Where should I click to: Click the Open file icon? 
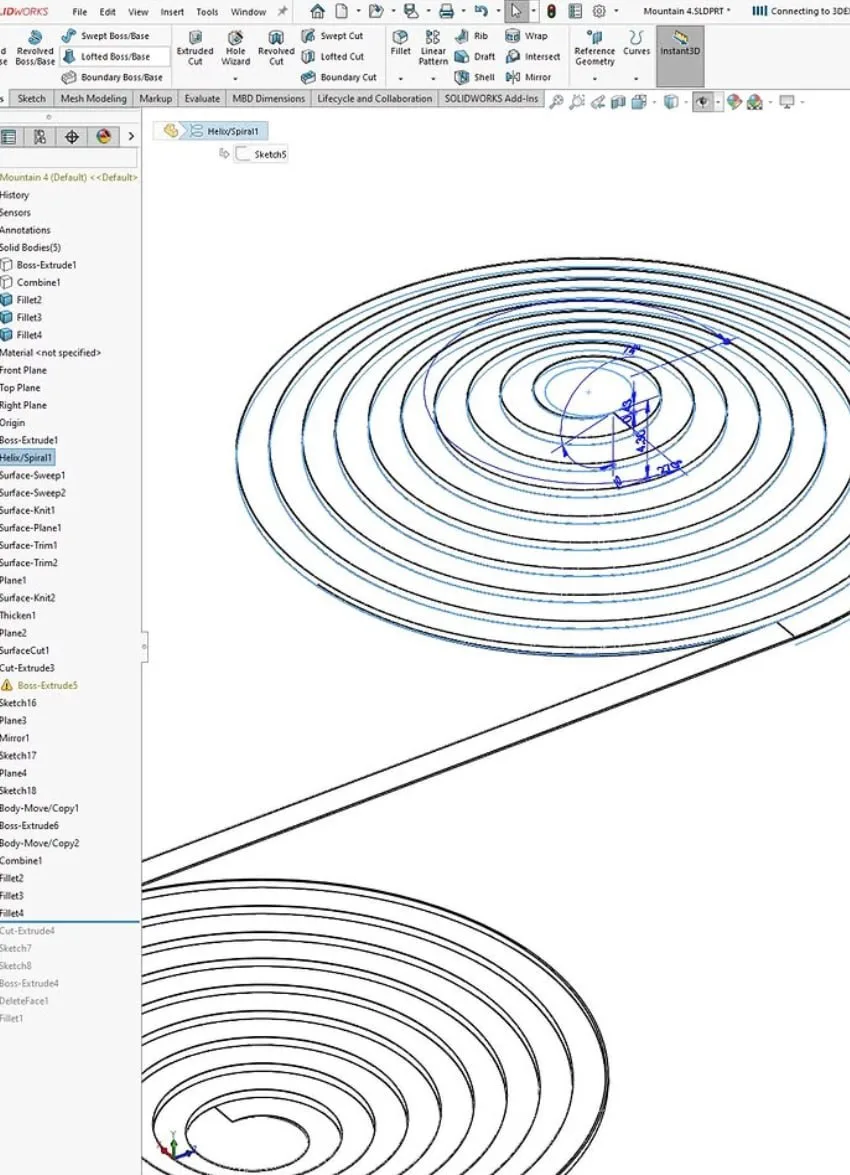point(376,11)
